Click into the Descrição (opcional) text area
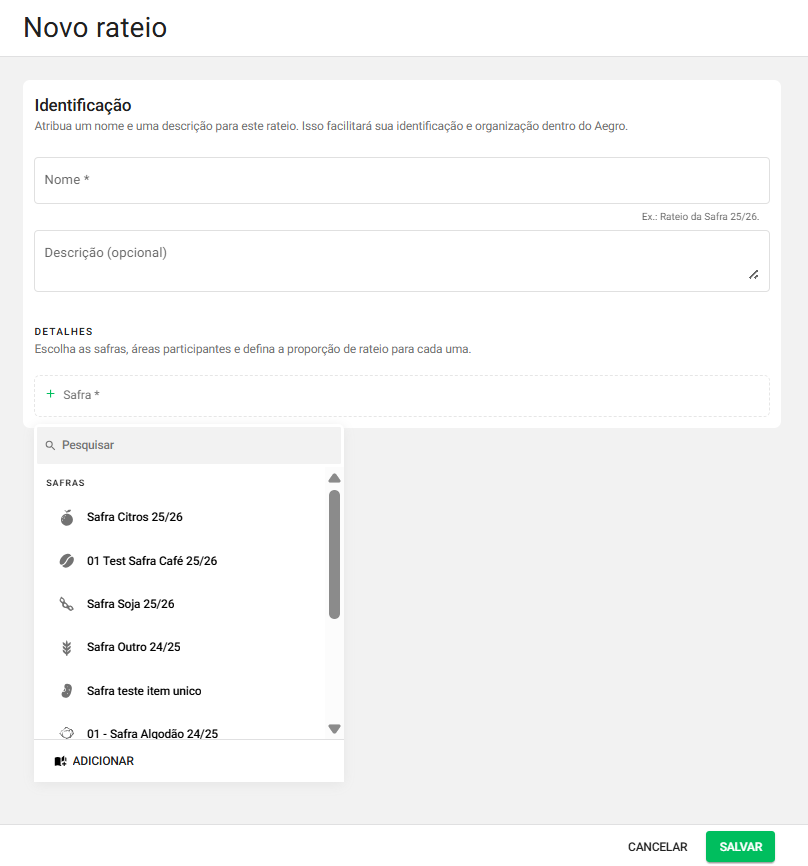Viewport: 808px width, 866px height. point(390,261)
